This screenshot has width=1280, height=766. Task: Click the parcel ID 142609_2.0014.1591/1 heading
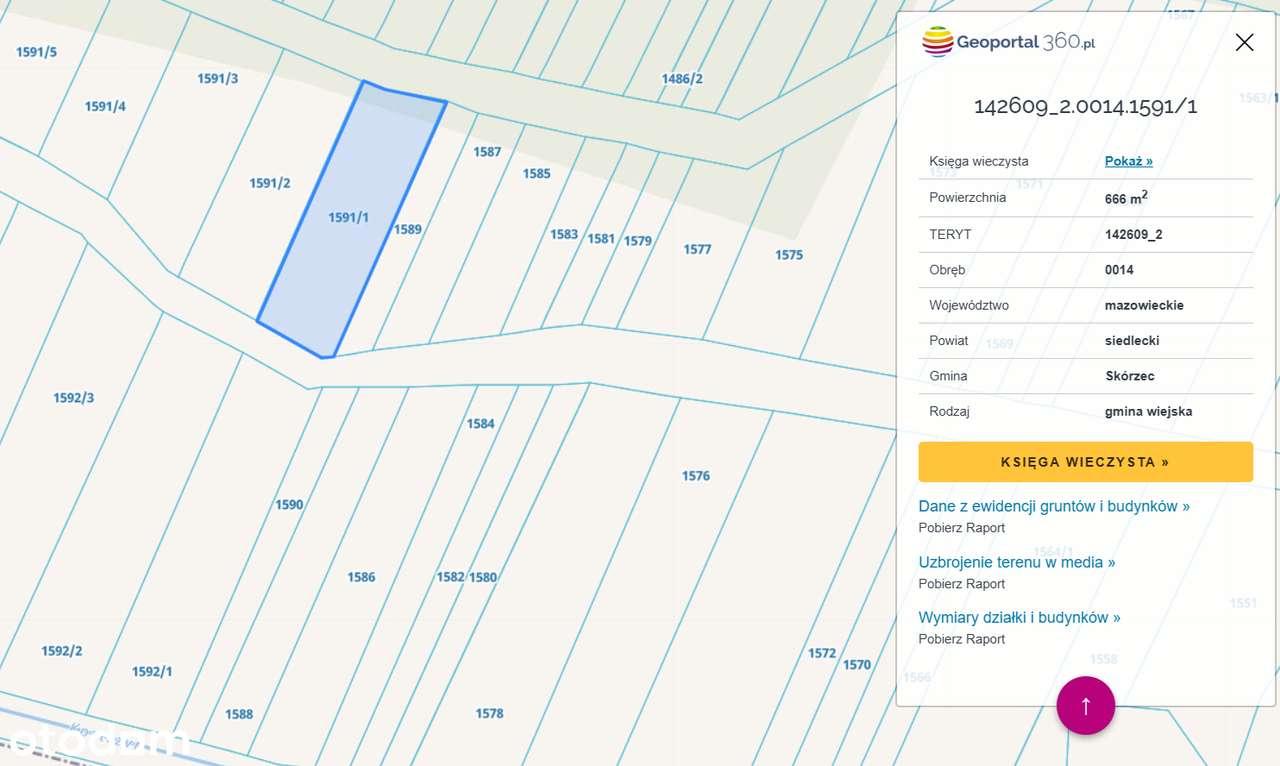pyautogui.click(x=1085, y=106)
